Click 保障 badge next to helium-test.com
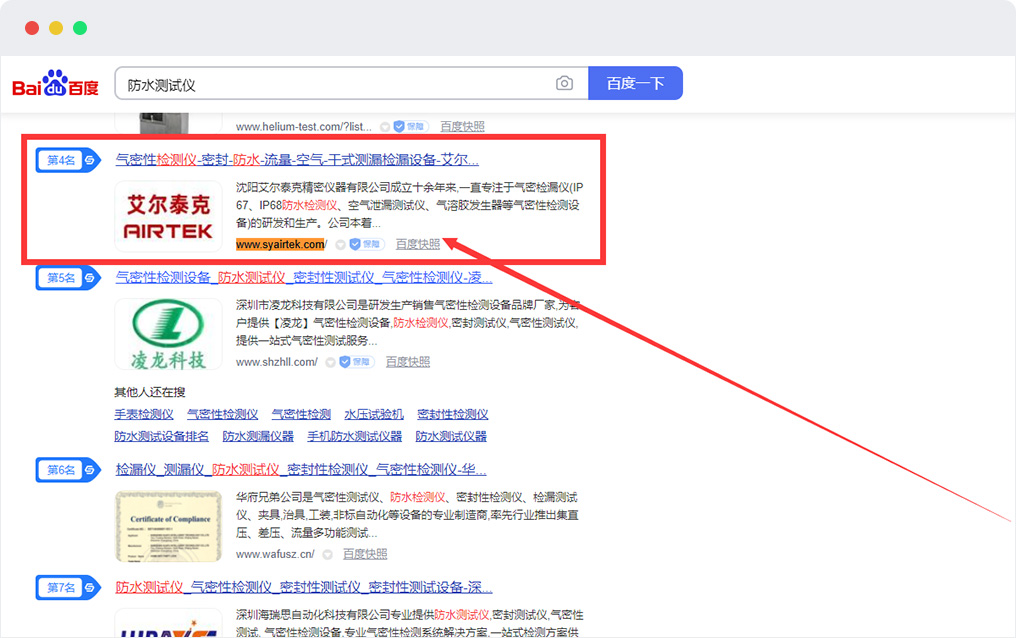The image size is (1016, 638). pyautogui.click(x=410, y=126)
